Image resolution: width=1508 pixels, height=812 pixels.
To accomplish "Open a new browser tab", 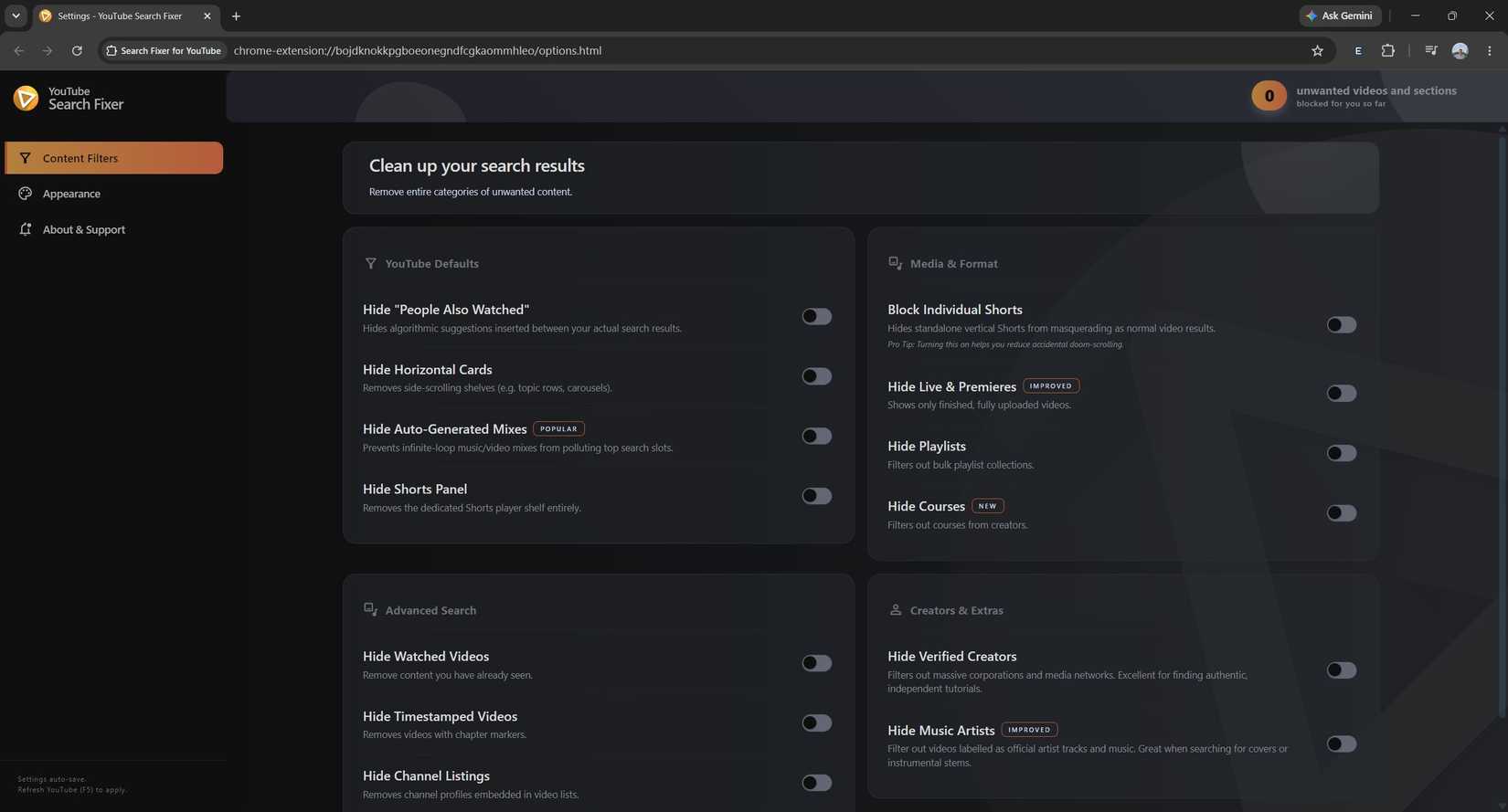I will (236, 16).
